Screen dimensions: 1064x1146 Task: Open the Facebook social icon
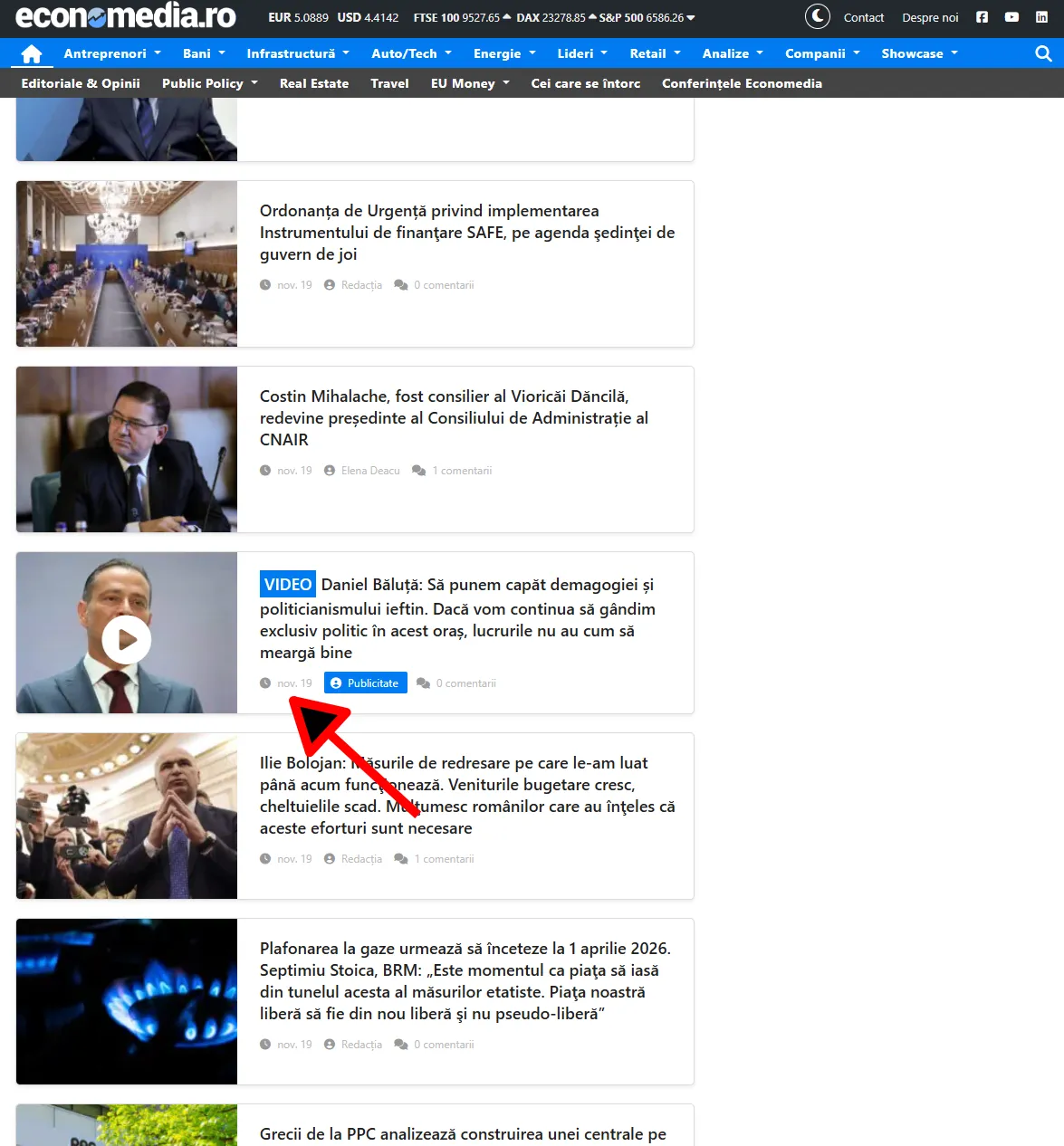pos(982,17)
